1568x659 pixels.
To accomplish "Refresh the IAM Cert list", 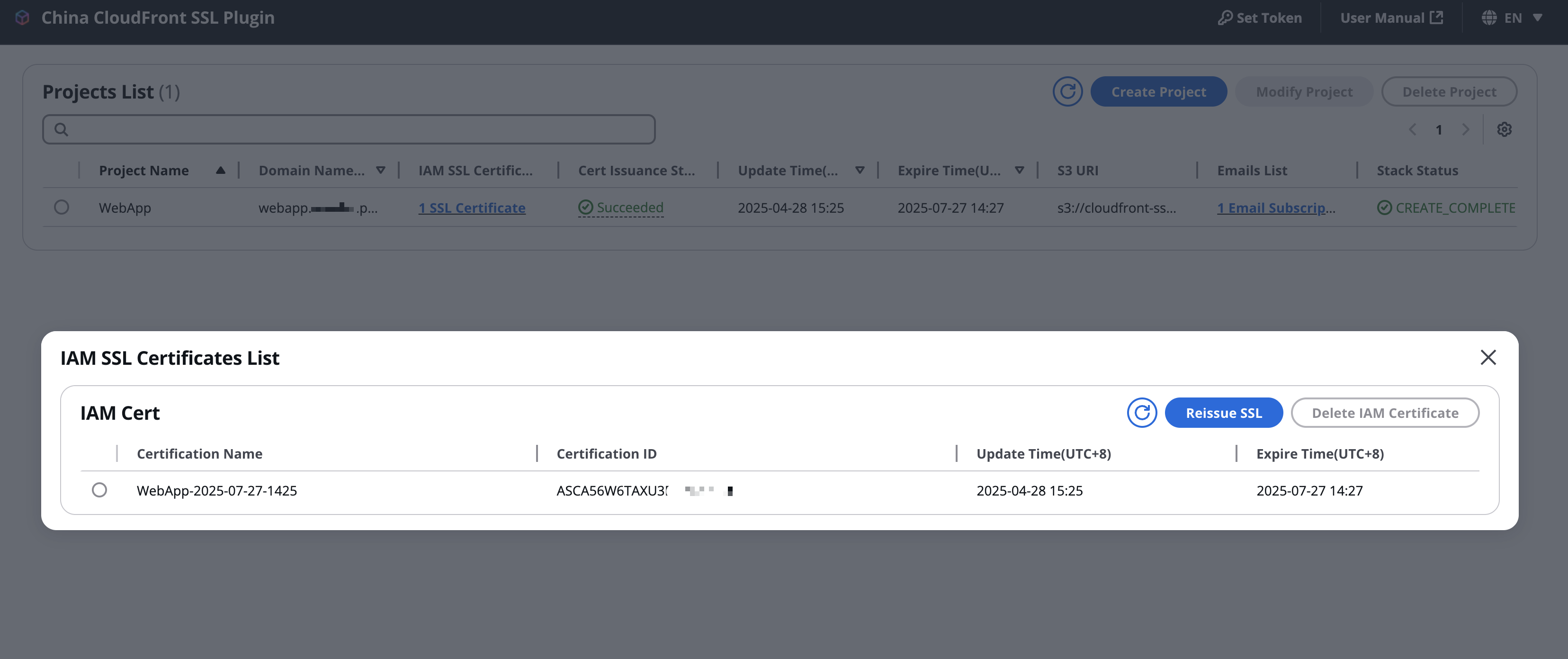I will 1142,413.
